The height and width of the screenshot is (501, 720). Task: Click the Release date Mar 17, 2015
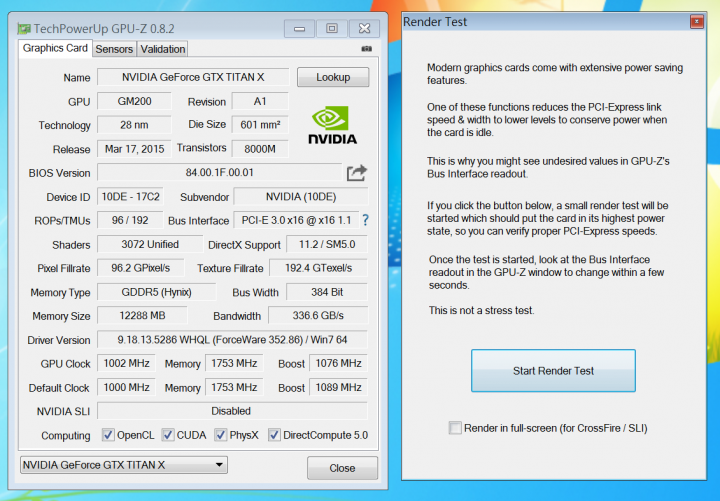[x=135, y=149]
